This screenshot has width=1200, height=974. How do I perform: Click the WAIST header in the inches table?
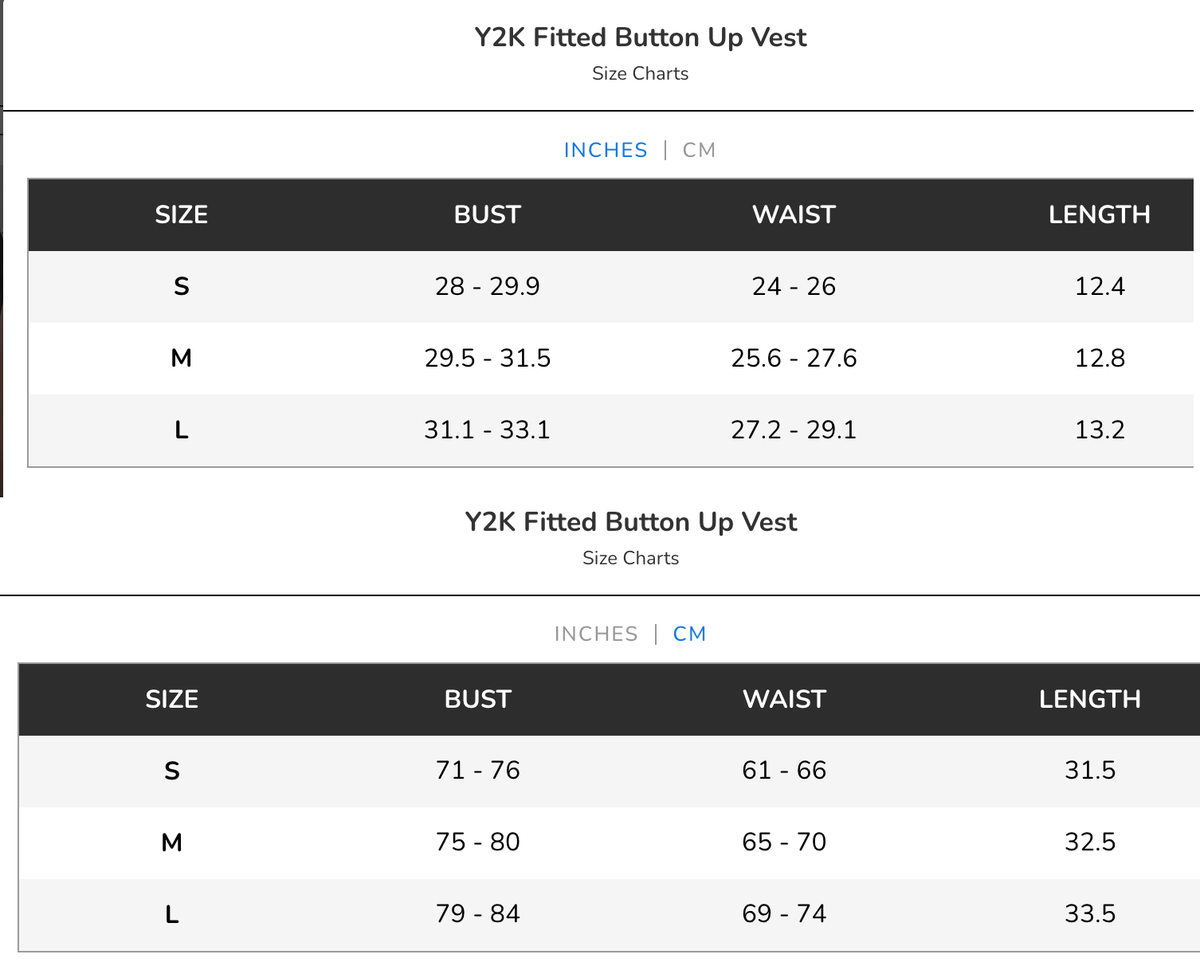[793, 214]
